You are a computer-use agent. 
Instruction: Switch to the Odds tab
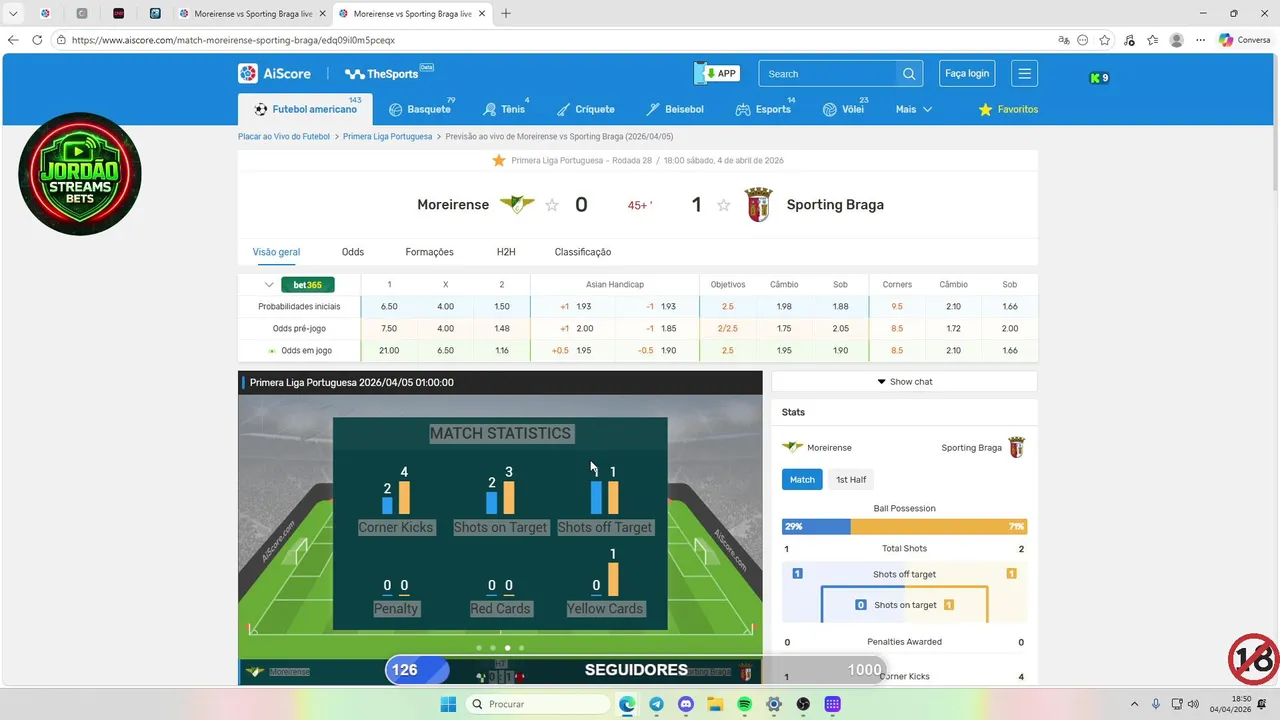point(353,252)
